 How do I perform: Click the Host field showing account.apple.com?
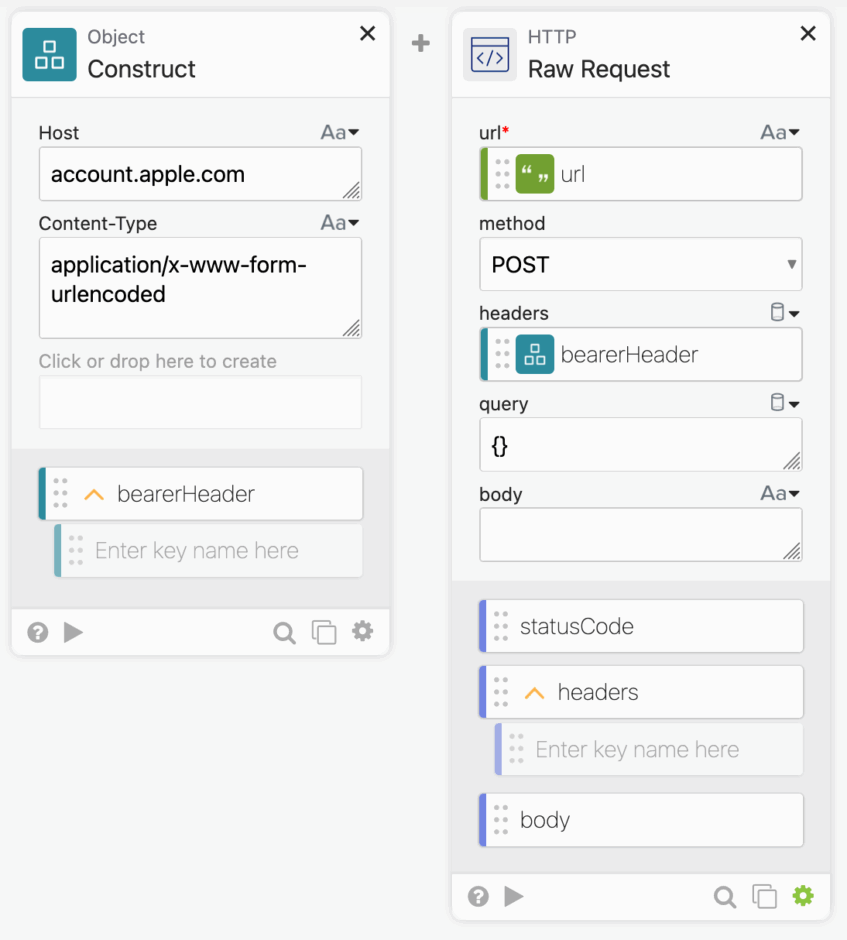200,173
